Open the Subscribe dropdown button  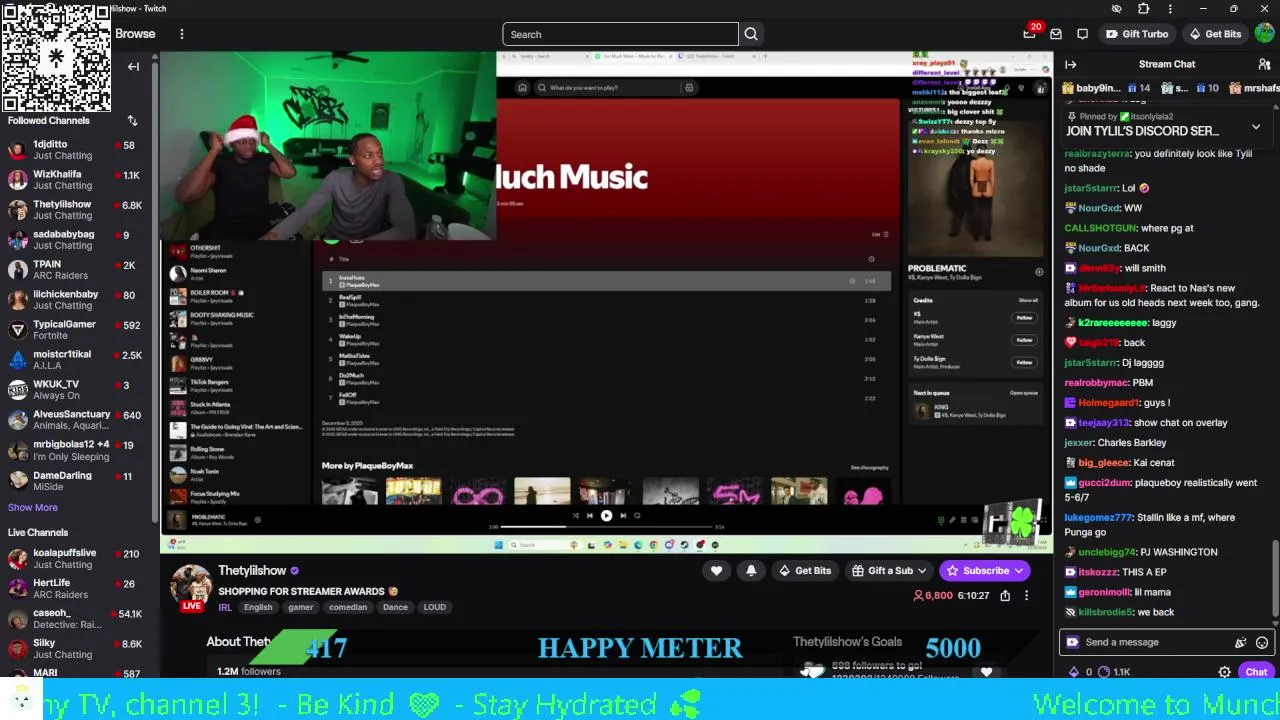pos(985,570)
